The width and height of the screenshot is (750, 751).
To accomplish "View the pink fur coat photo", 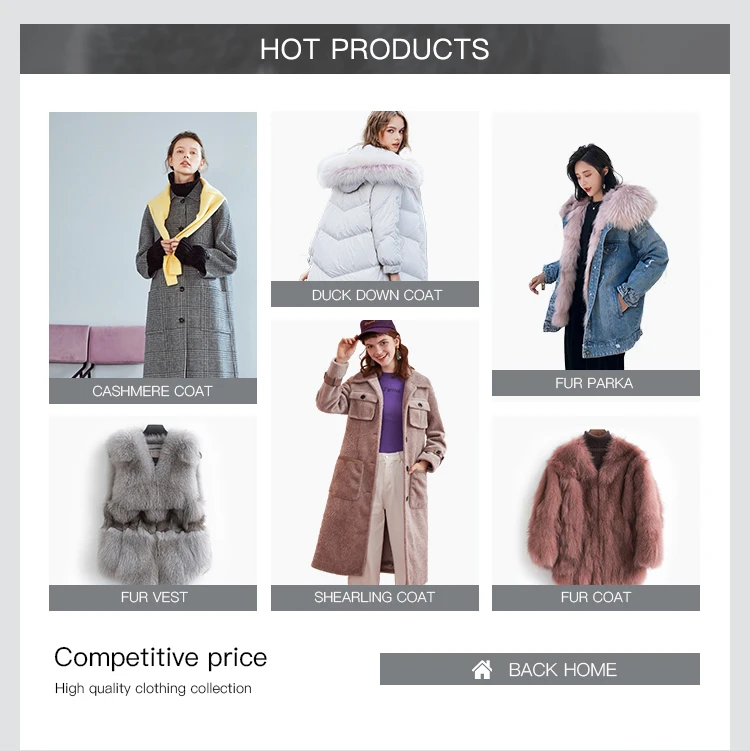I will coord(596,501).
